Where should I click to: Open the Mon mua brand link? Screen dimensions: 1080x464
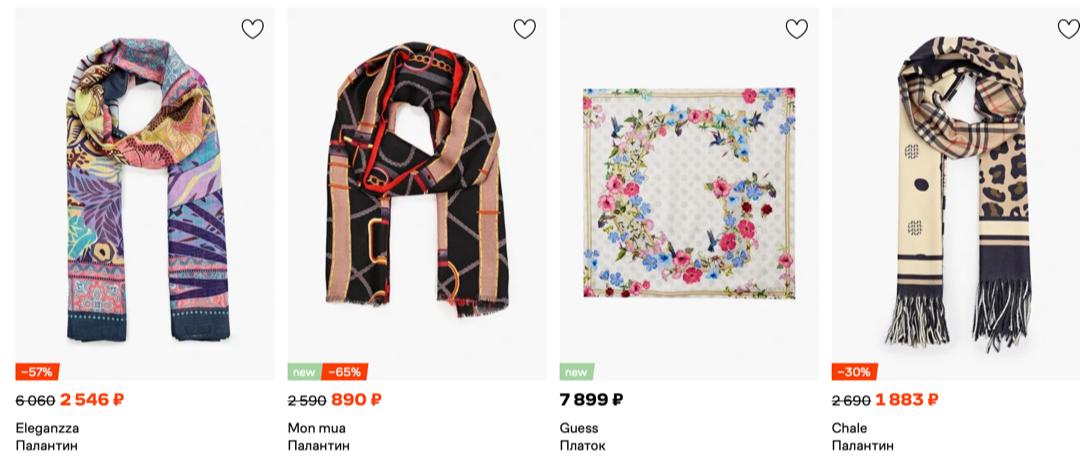click(316, 428)
